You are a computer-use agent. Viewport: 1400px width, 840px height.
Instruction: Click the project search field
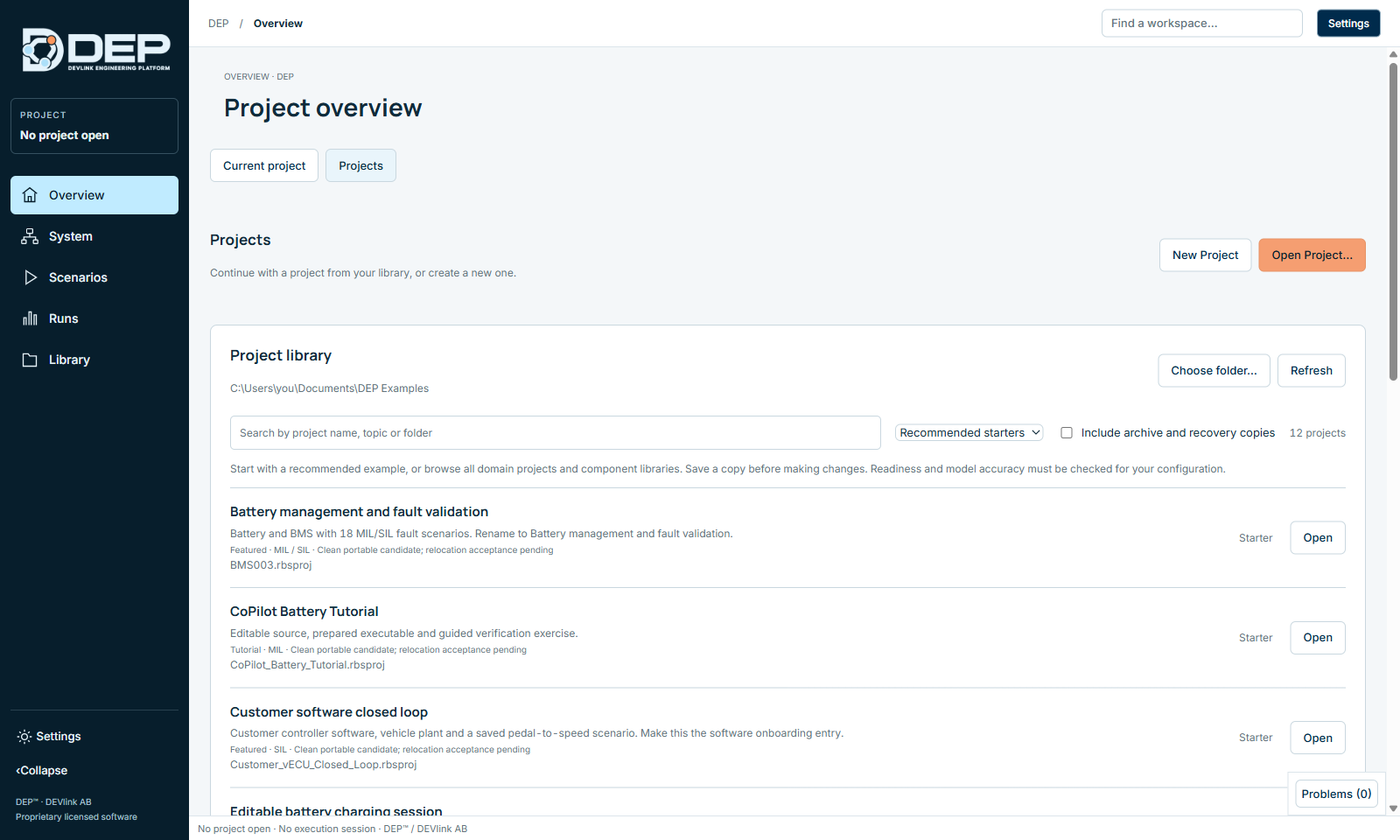tap(555, 433)
